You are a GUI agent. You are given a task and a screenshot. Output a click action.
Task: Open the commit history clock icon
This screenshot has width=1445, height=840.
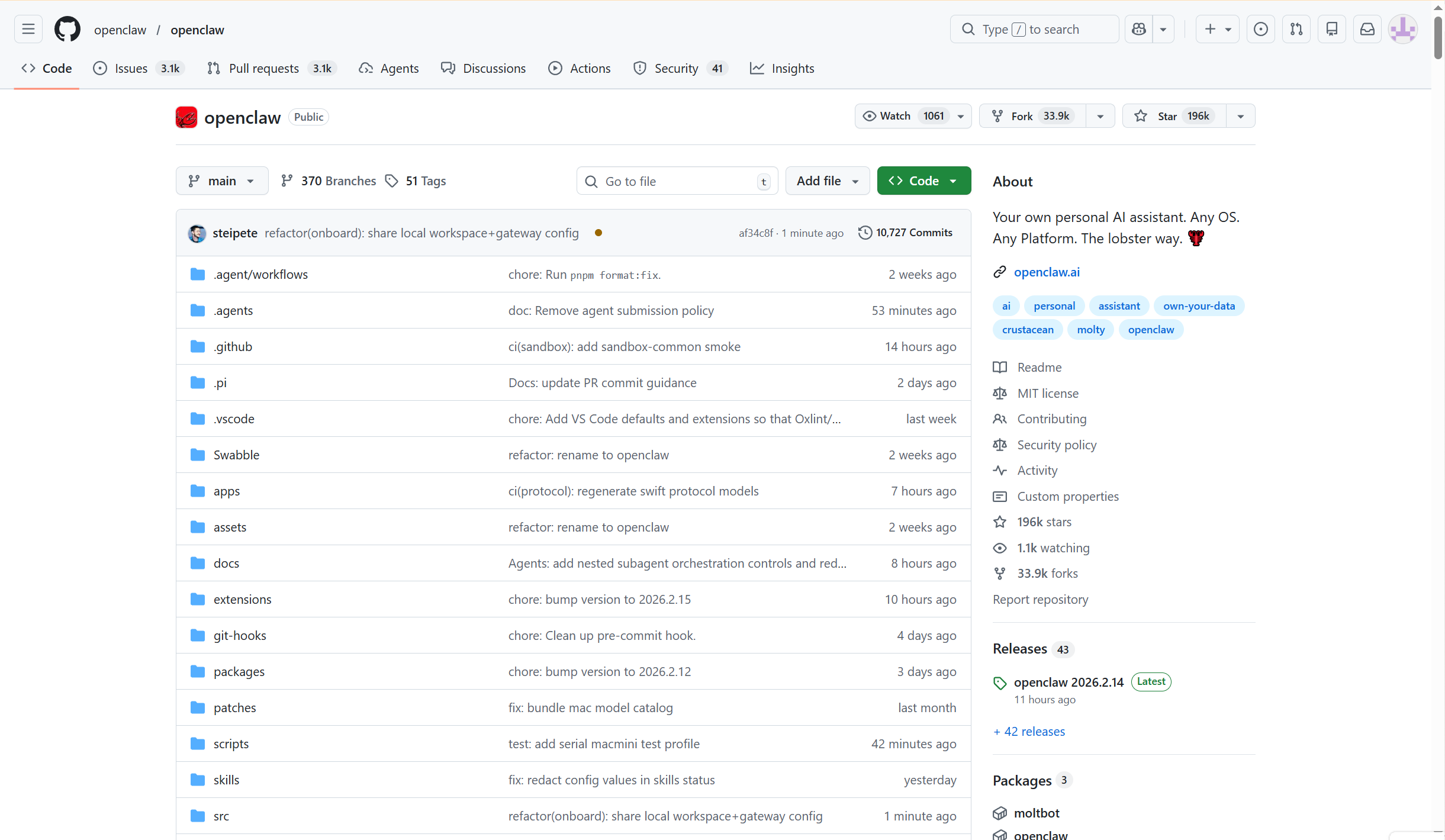[865, 233]
